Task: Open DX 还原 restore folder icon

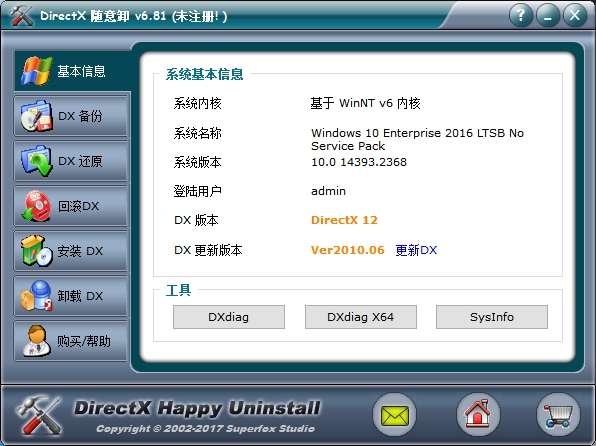Action: 36,161
